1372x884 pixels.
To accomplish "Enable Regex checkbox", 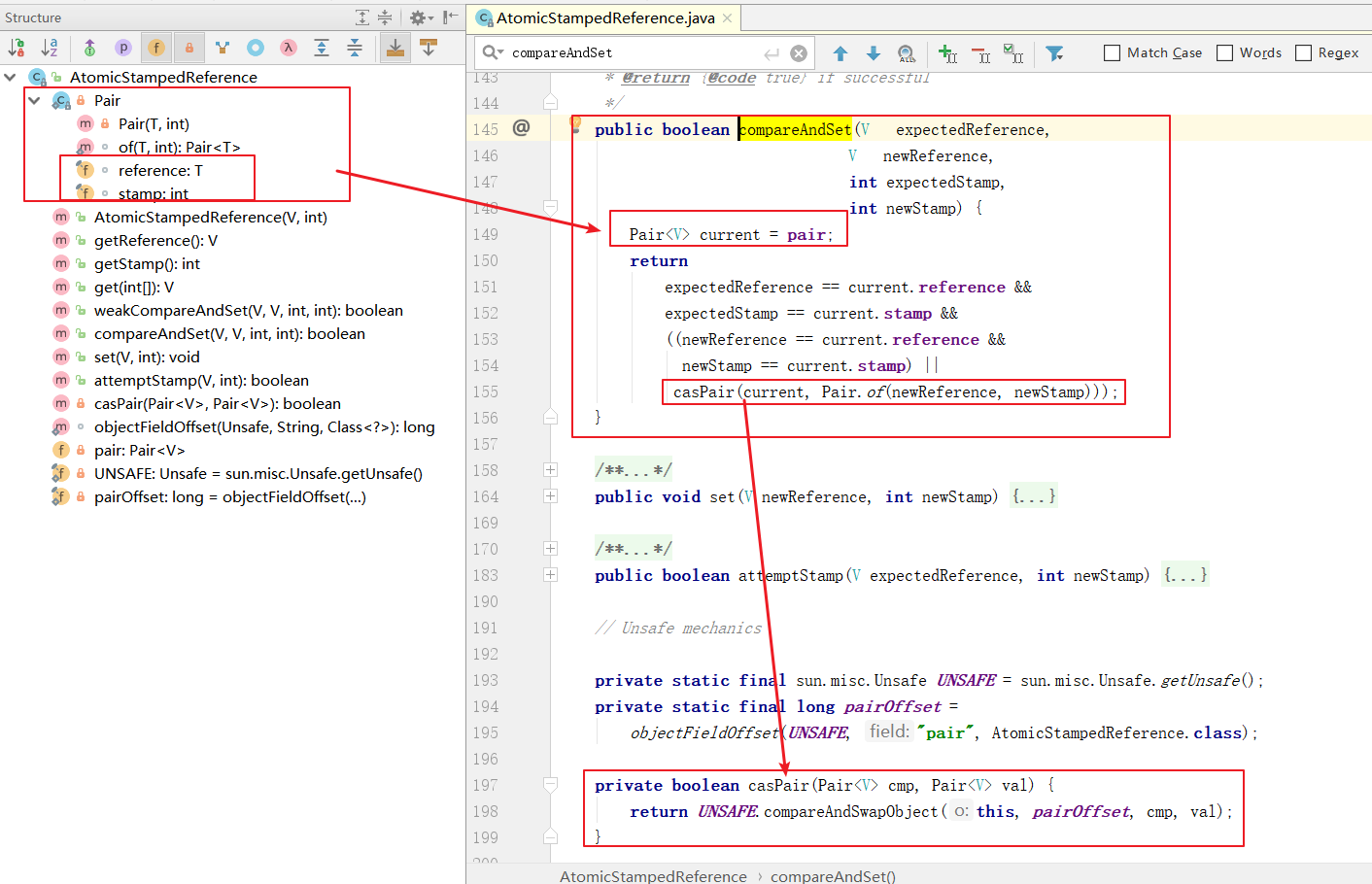I will (1304, 52).
